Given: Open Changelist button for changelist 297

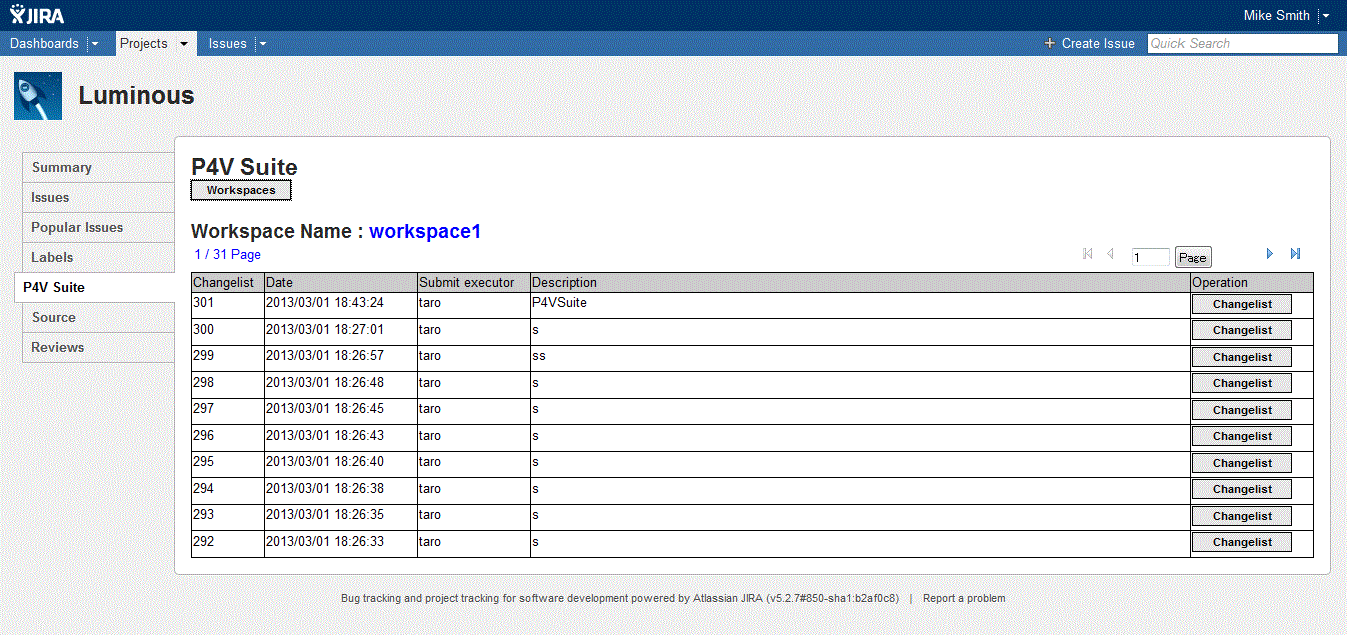Looking at the screenshot, I should pos(1242,410).
